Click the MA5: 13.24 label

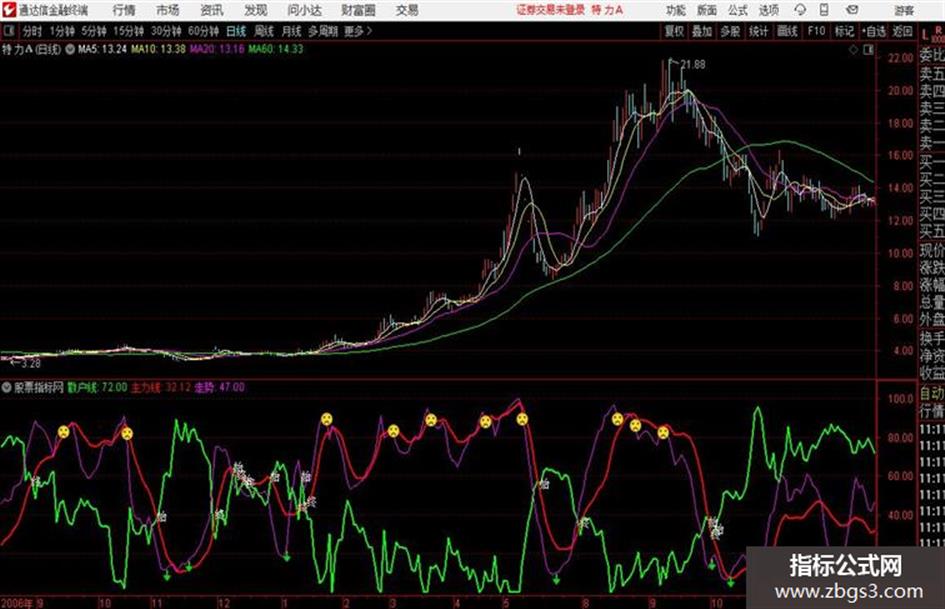(102, 49)
